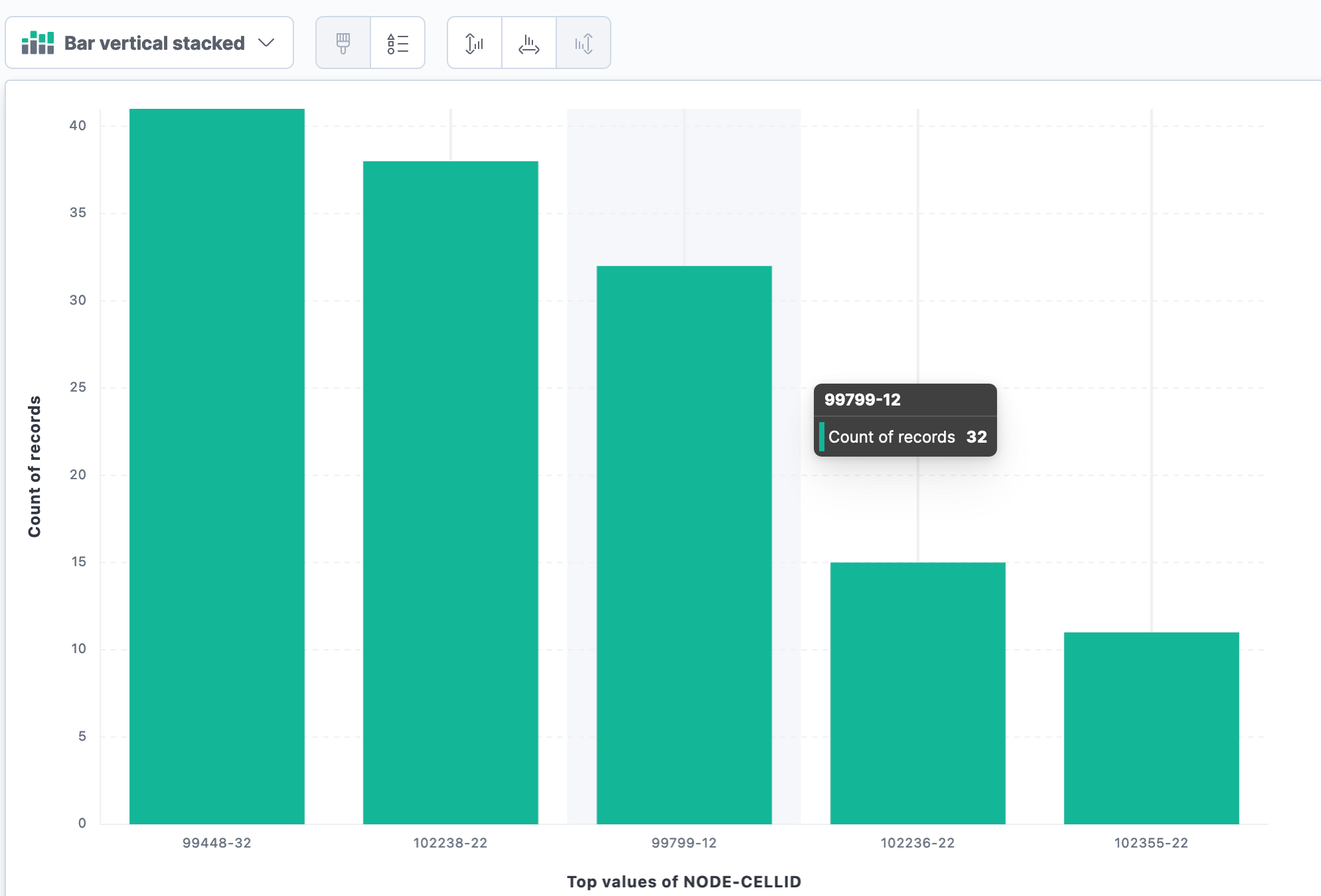Image resolution: width=1321 pixels, height=896 pixels.
Task: Click the 99448-32 x-axis label
Action: tap(217, 843)
